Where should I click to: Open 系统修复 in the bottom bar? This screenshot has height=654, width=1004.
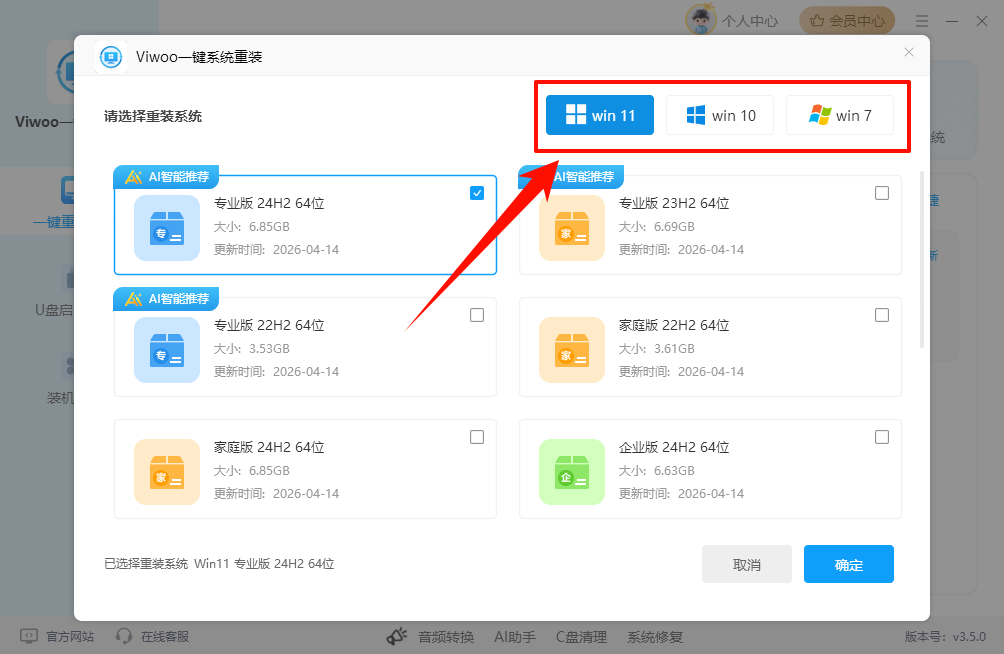654,637
